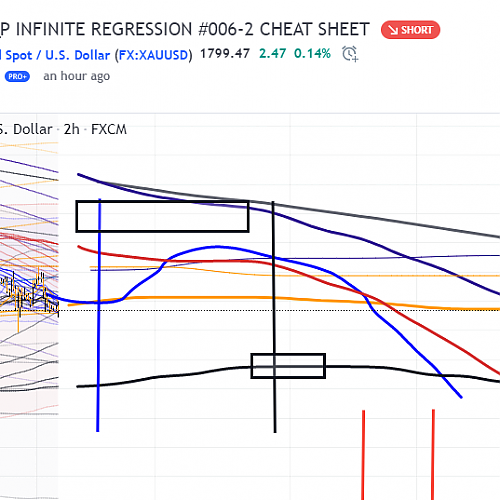Click the dotted horizontal price line
500x500 pixels.
[x=250, y=311]
